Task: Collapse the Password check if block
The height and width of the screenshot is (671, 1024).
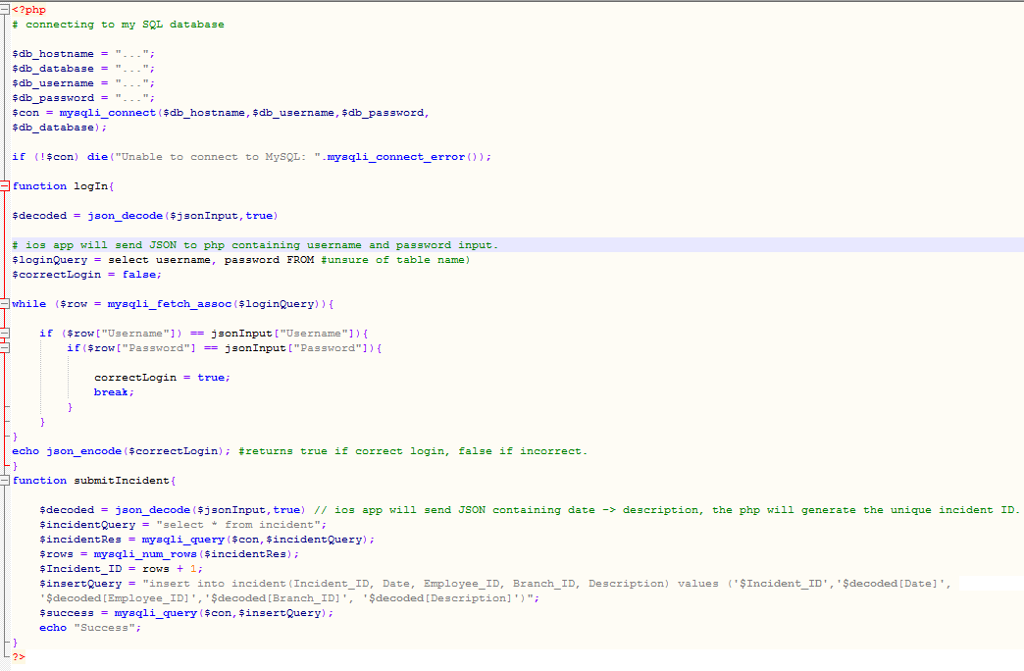Action: [4, 347]
